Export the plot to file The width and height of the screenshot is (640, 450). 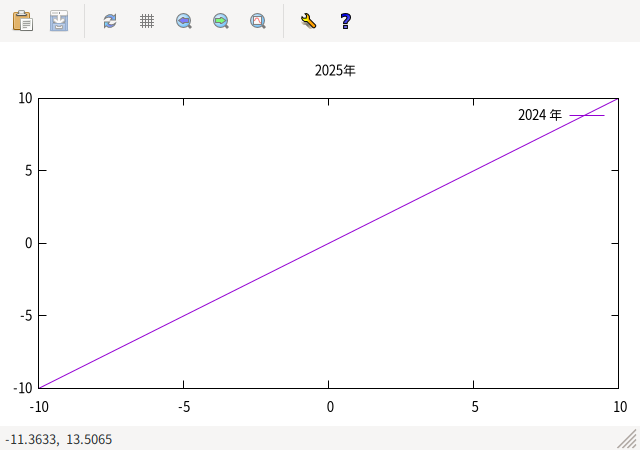60,20
